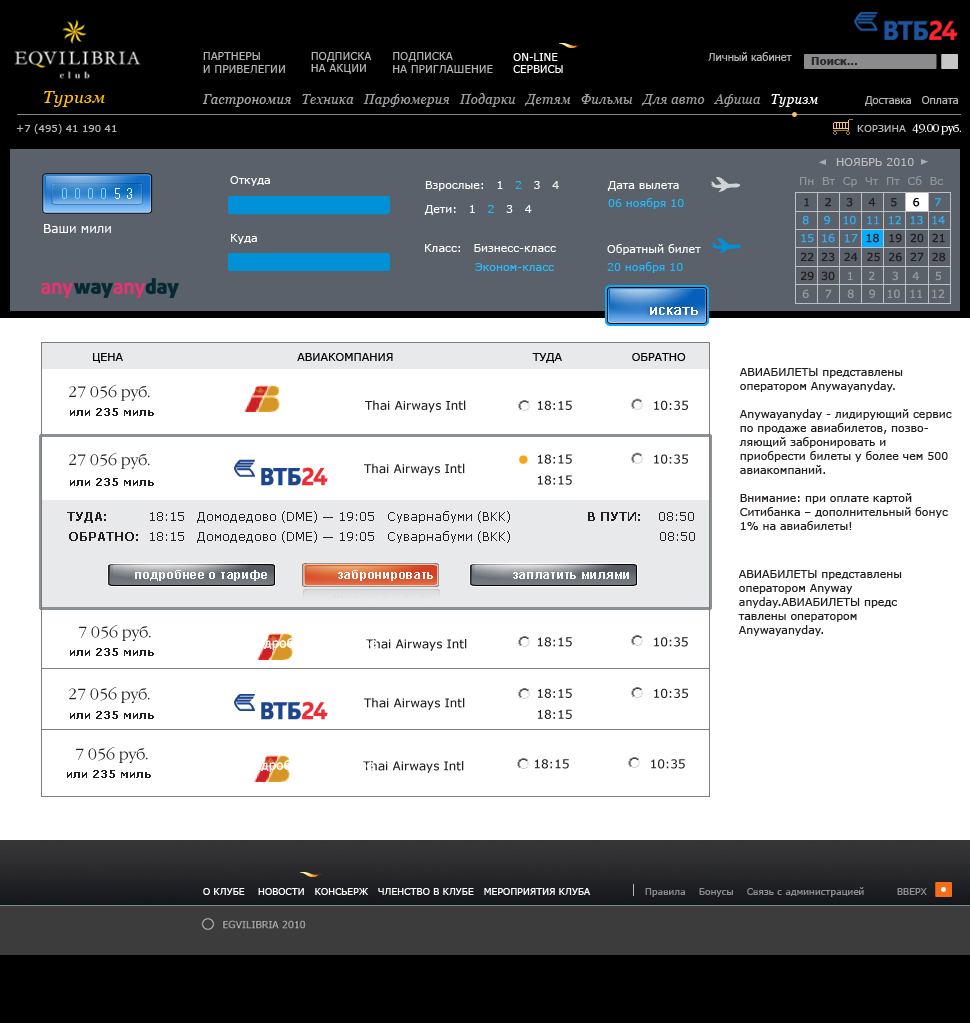The width and height of the screenshot is (970, 1023).
Task: Go to previous month in calendar
Action: (823, 162)
